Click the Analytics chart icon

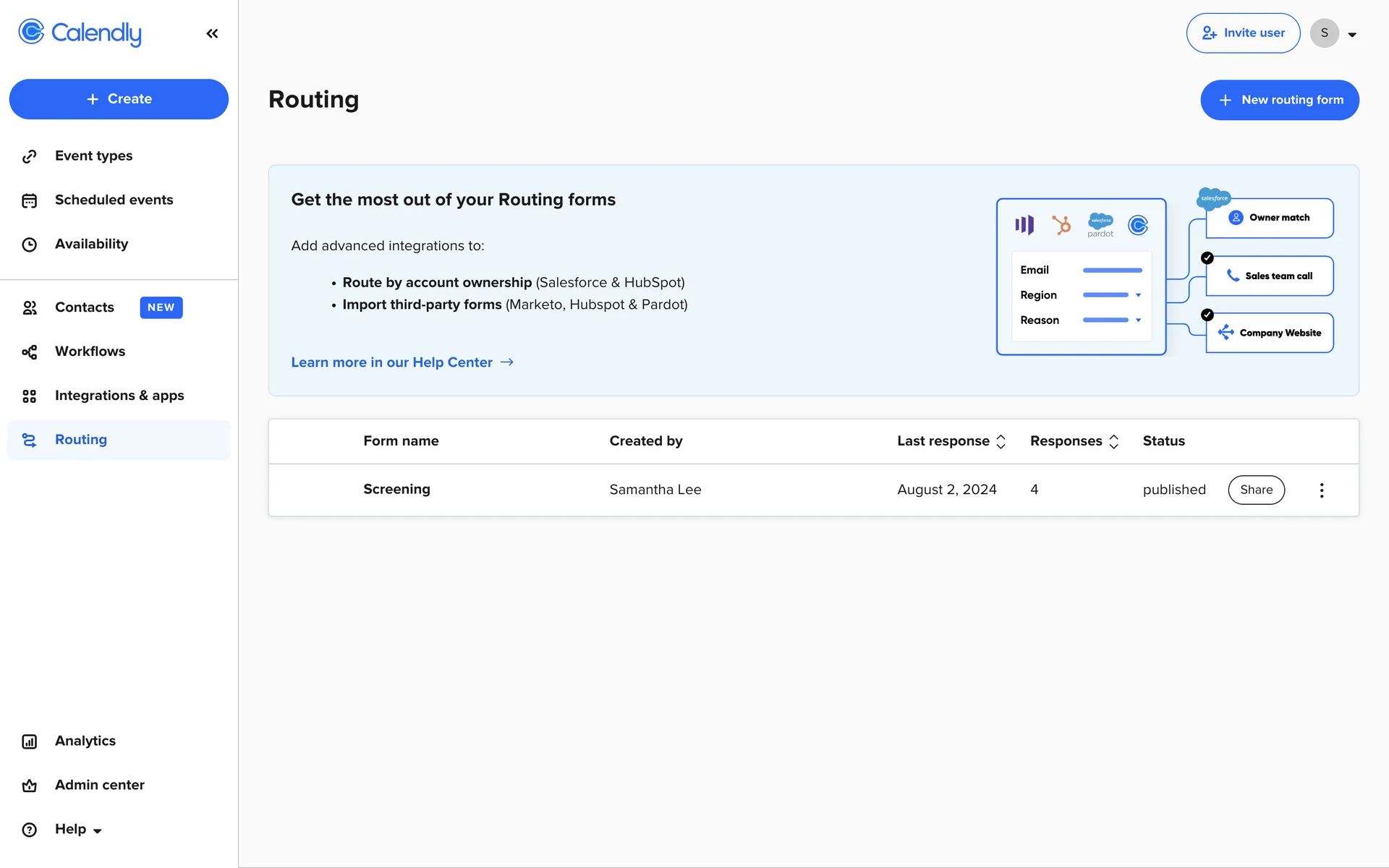click(x=29, y=741)
